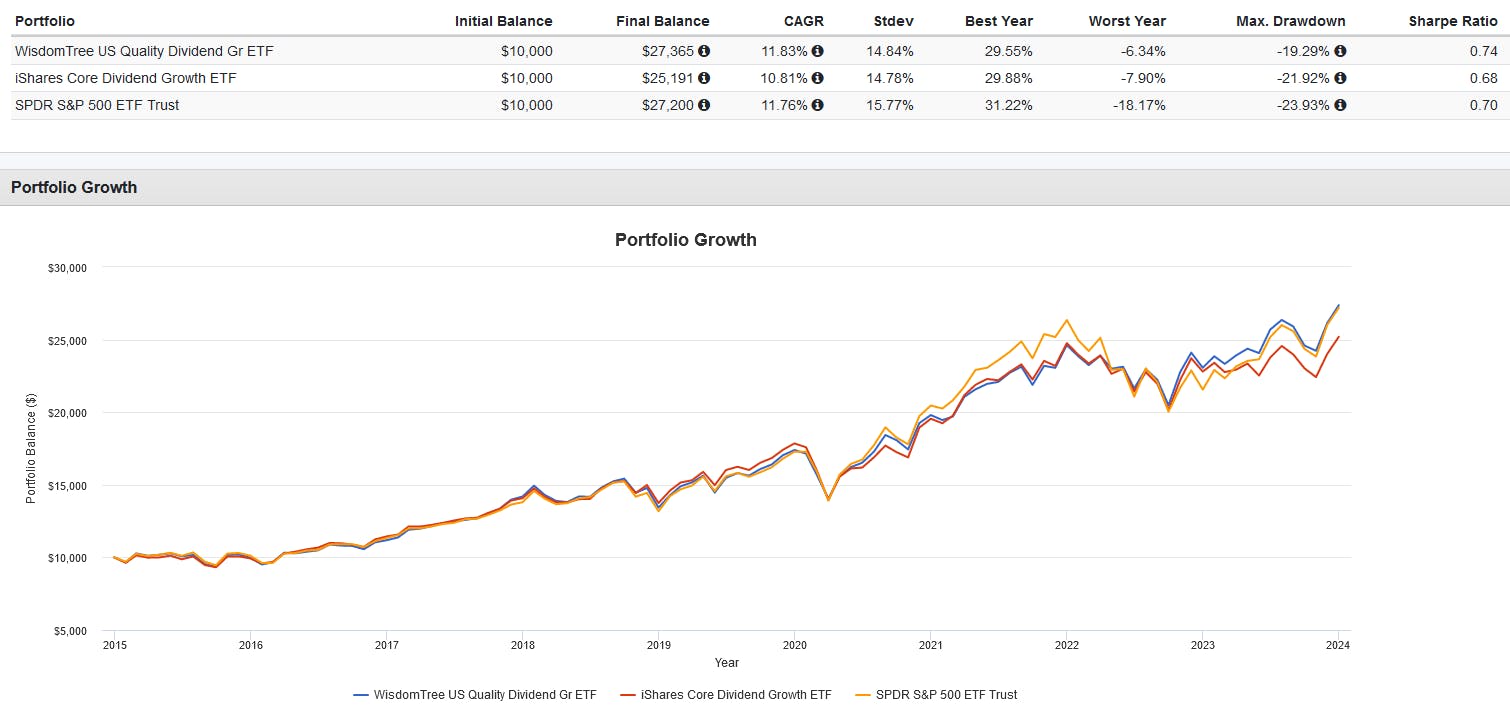The height and width of the screenshot is (707, 1510).
Task: Click the info icon beside WisdomTree's $27,365 final balance
Action: (706, 51)
